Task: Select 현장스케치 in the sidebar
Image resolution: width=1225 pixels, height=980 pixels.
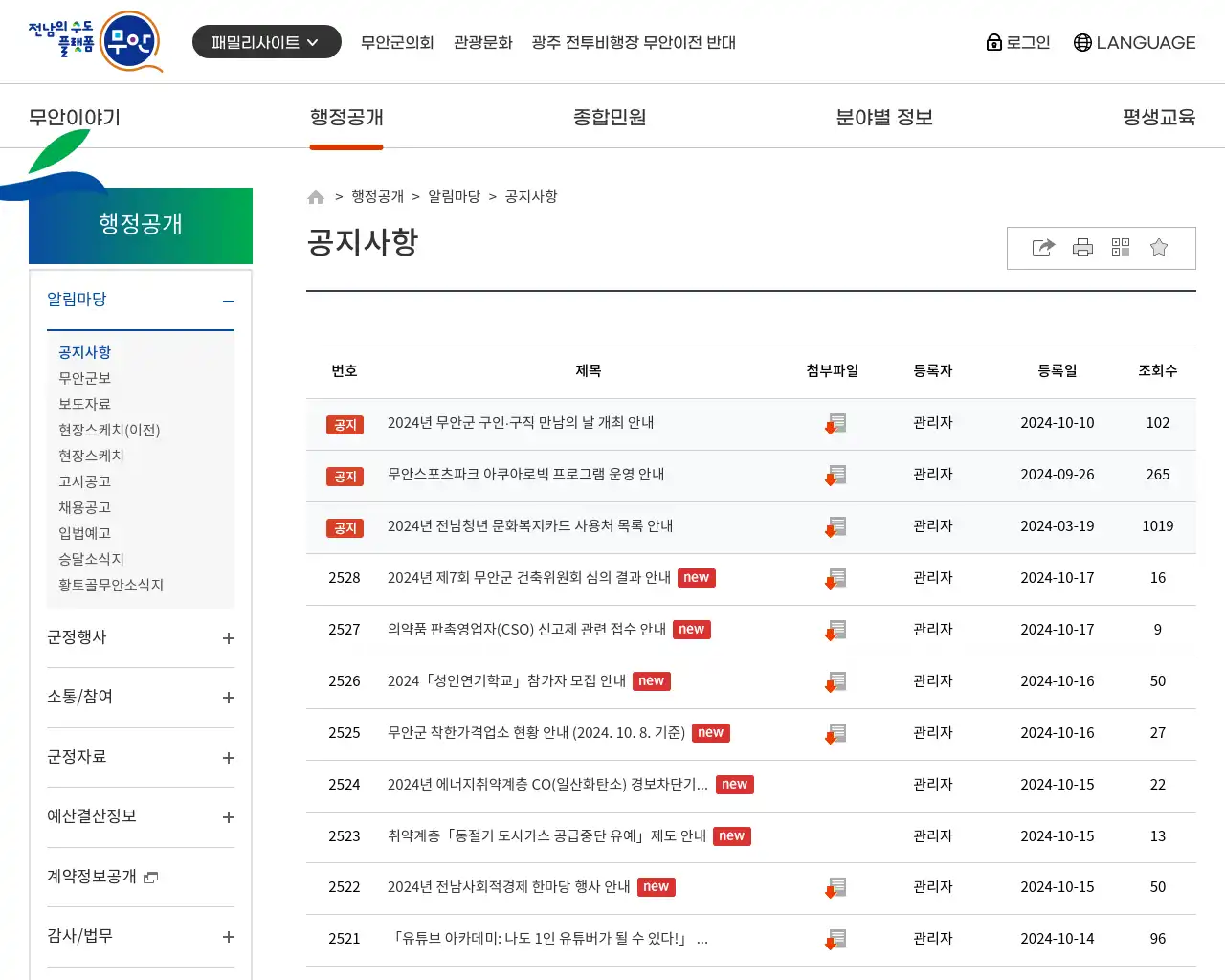Action: click(x=92, y=456)
